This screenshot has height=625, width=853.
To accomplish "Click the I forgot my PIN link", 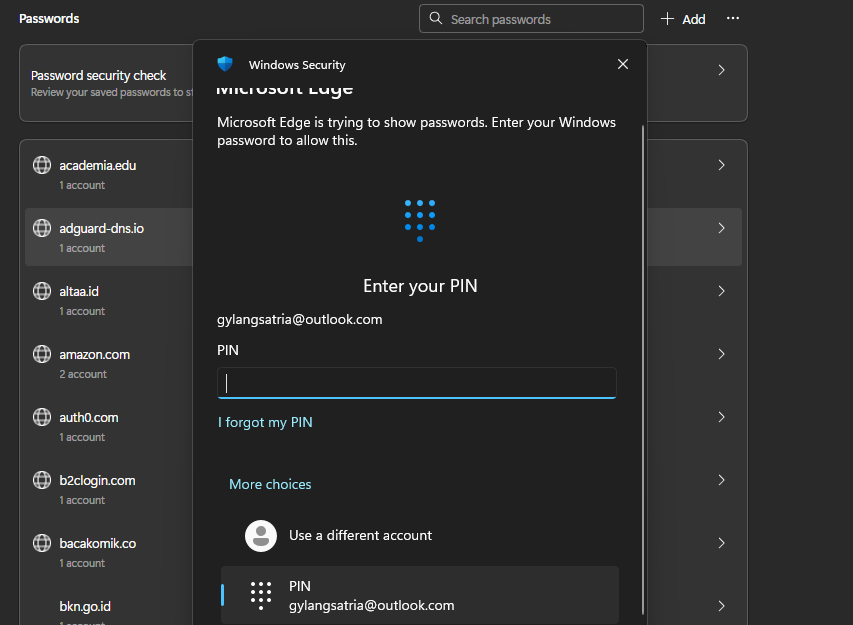I will pos(266,423).
